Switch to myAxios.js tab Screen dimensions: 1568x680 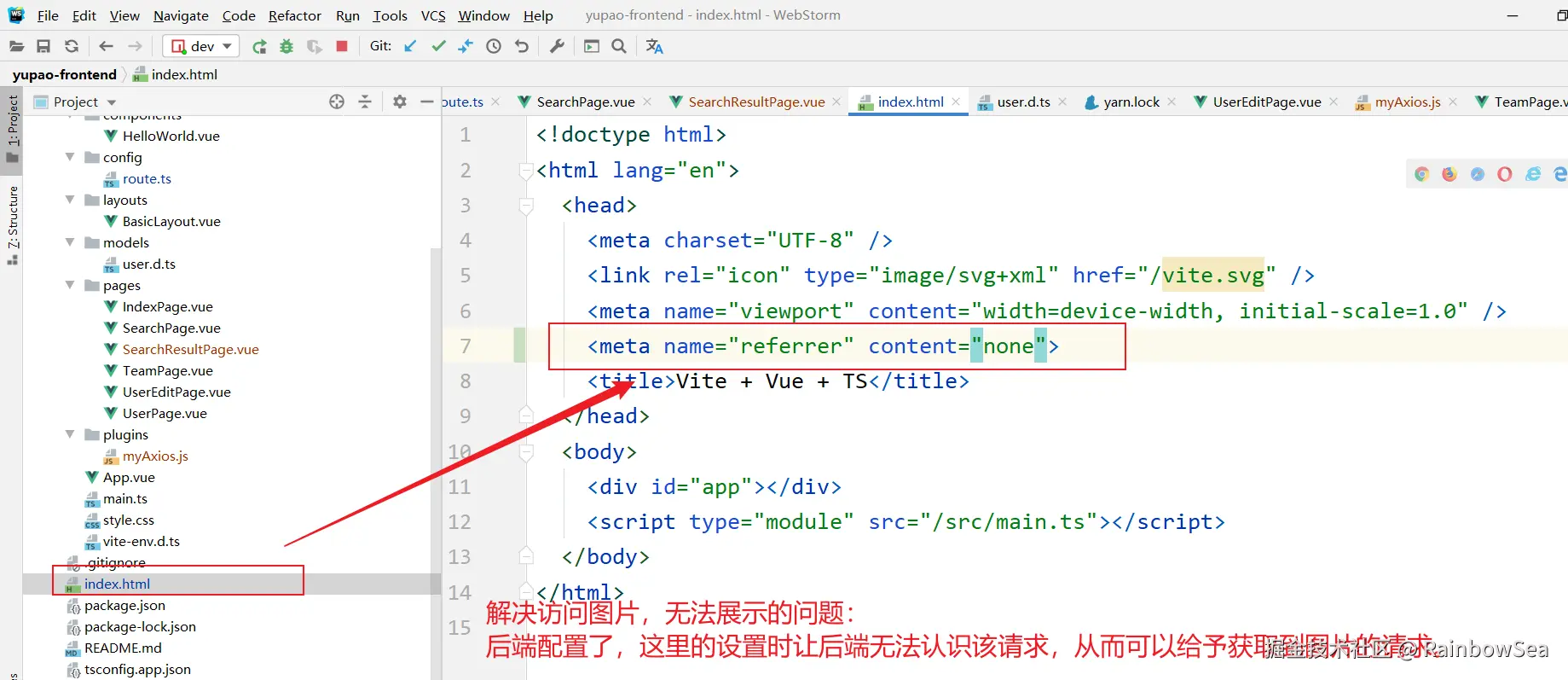1407,102
